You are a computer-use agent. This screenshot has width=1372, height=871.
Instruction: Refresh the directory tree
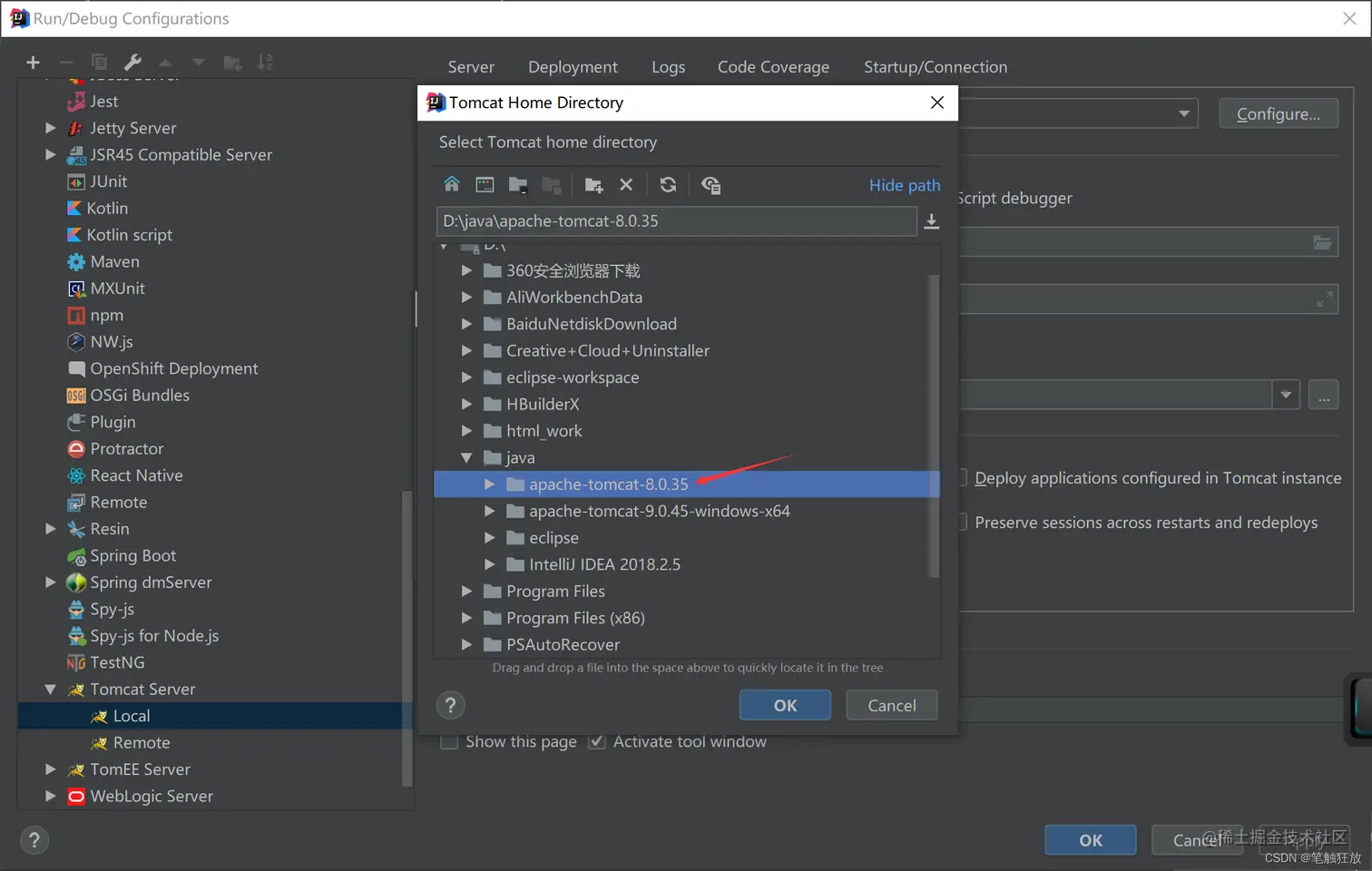click(668, 185)
